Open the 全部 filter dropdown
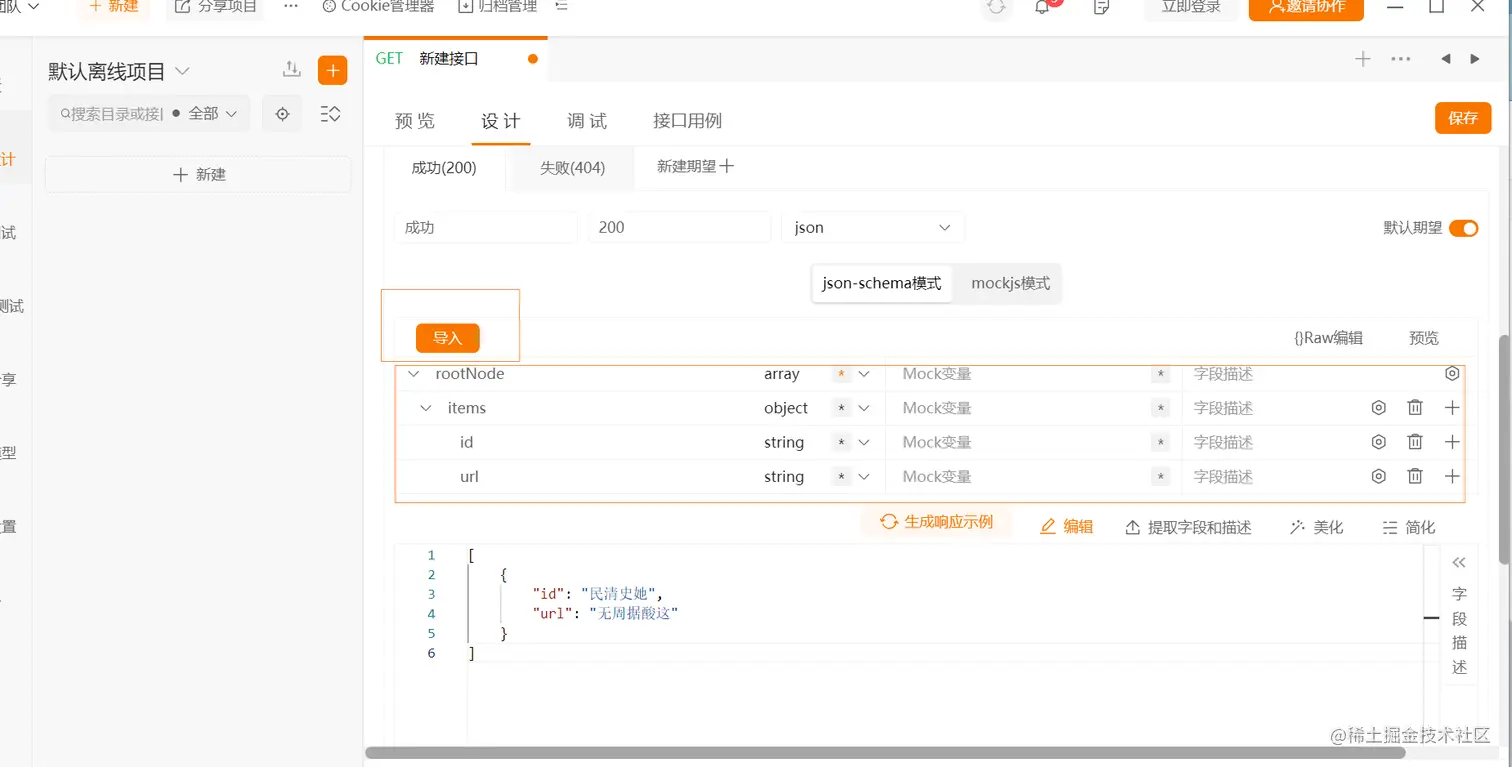This screenshot has width=1512, height=767. pos(212,114)
